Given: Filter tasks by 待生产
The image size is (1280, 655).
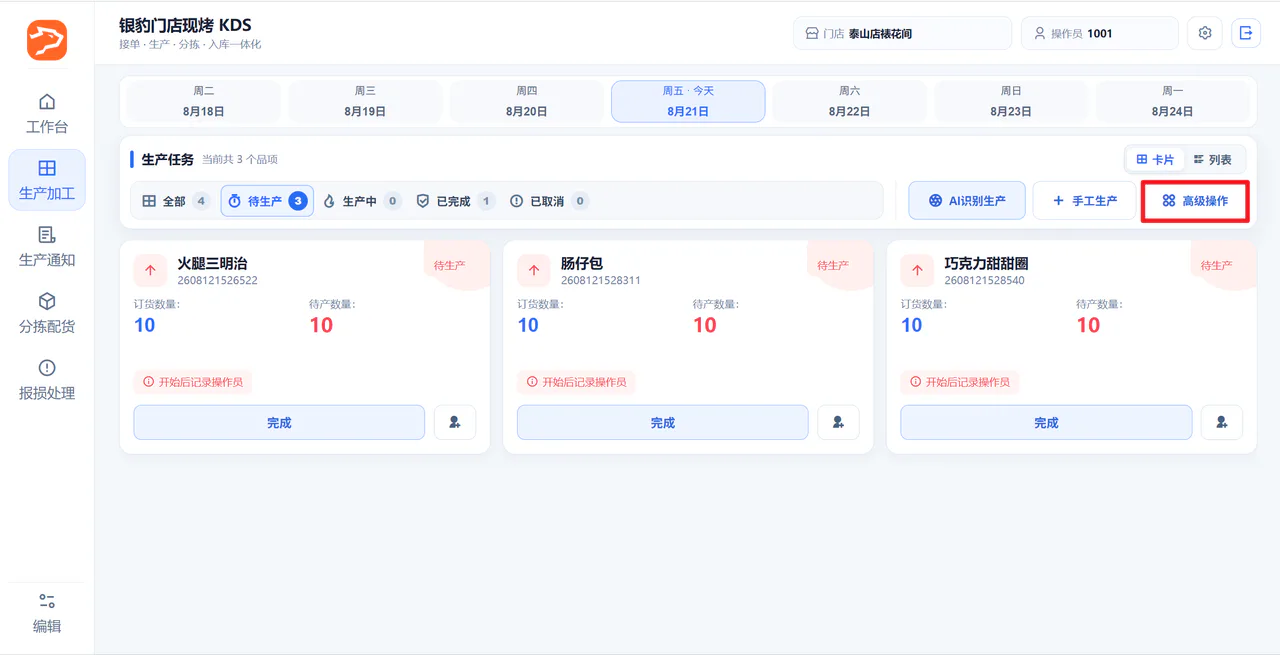Looking at the screenshot, I should coord(267,201).
